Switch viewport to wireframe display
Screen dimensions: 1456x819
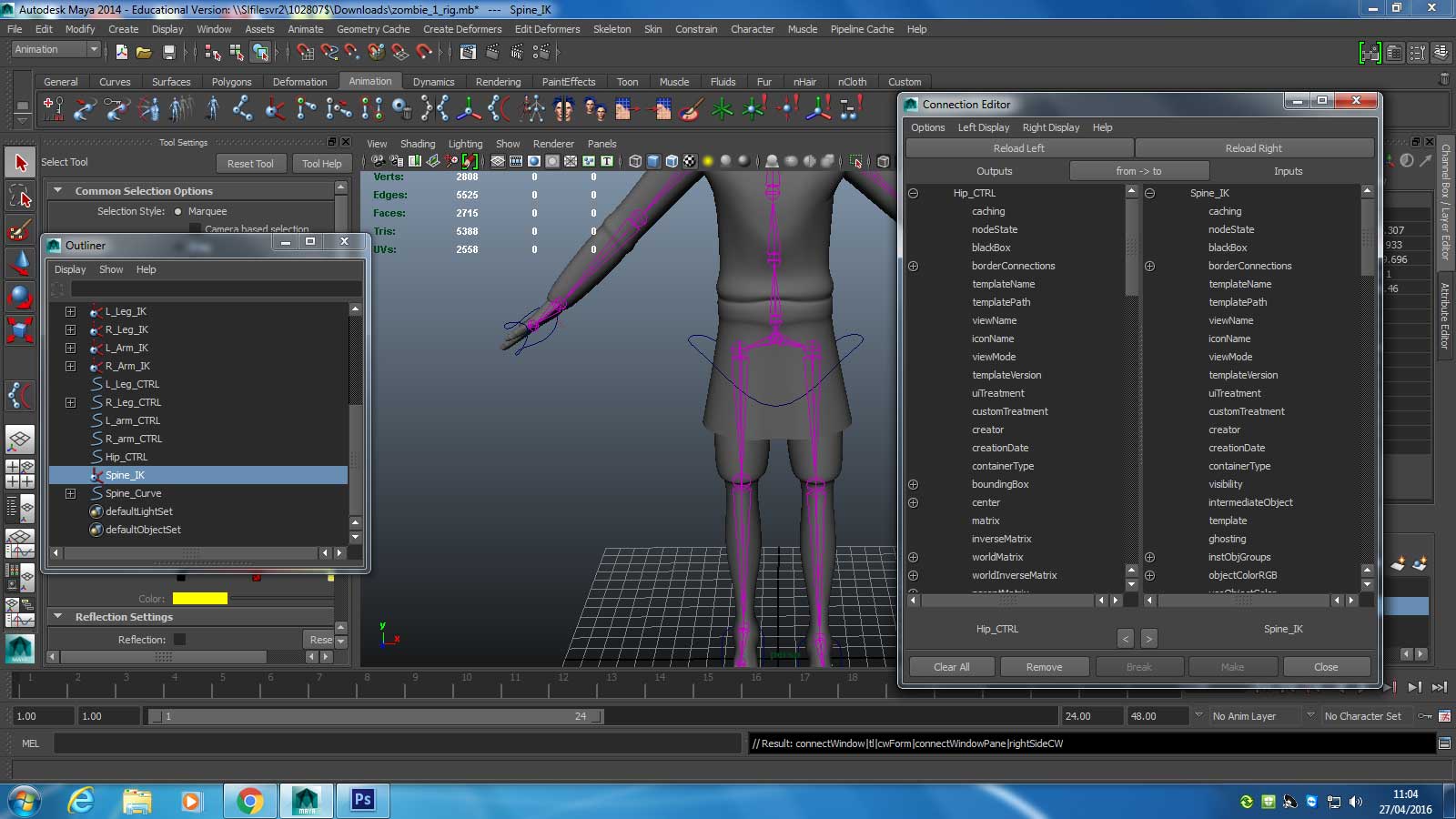coord(635,161)
